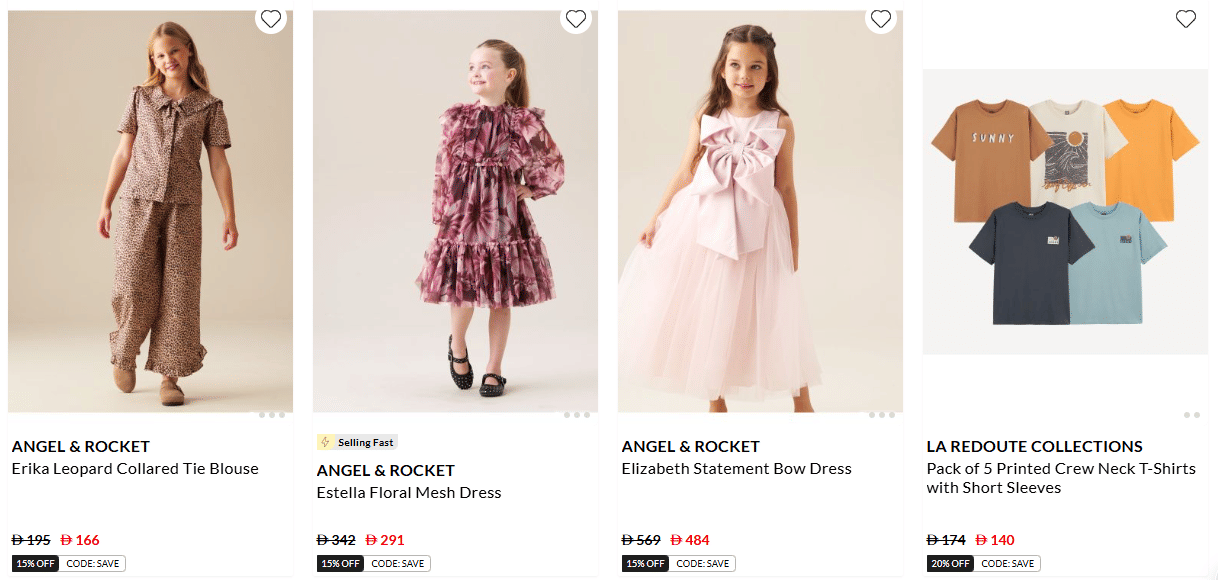Click image carousel dots under T-shirts pack

(x=1191, y=415)
